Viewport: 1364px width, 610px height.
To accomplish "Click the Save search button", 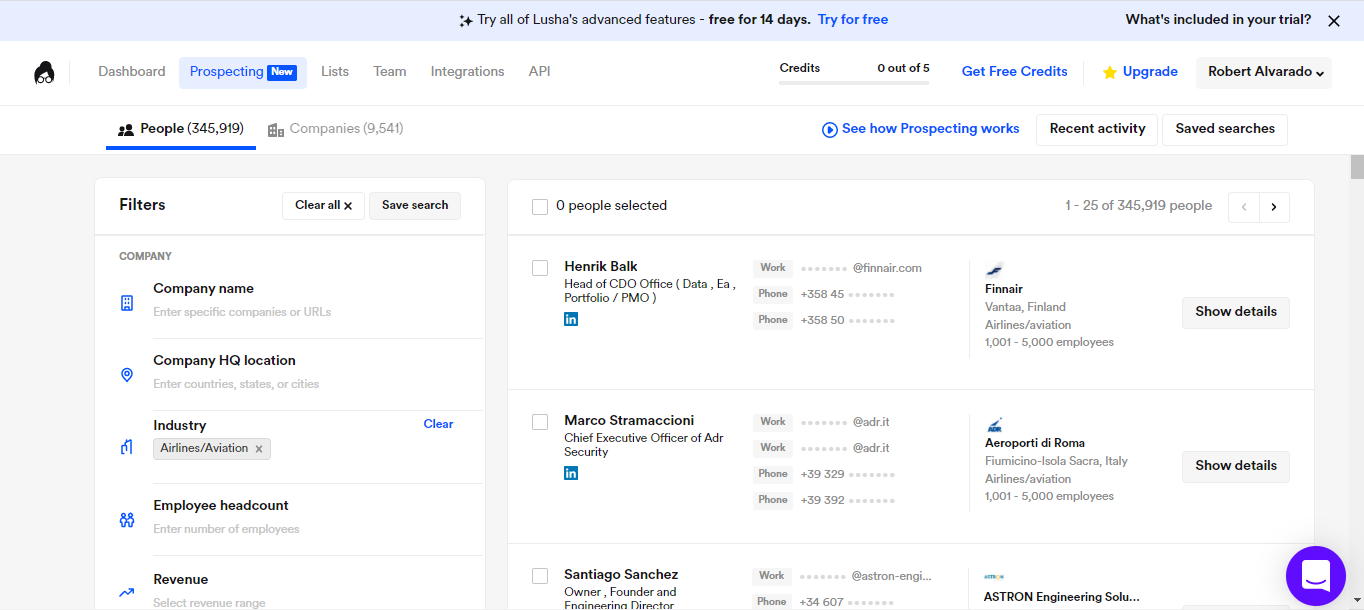I will coord(415,205).
